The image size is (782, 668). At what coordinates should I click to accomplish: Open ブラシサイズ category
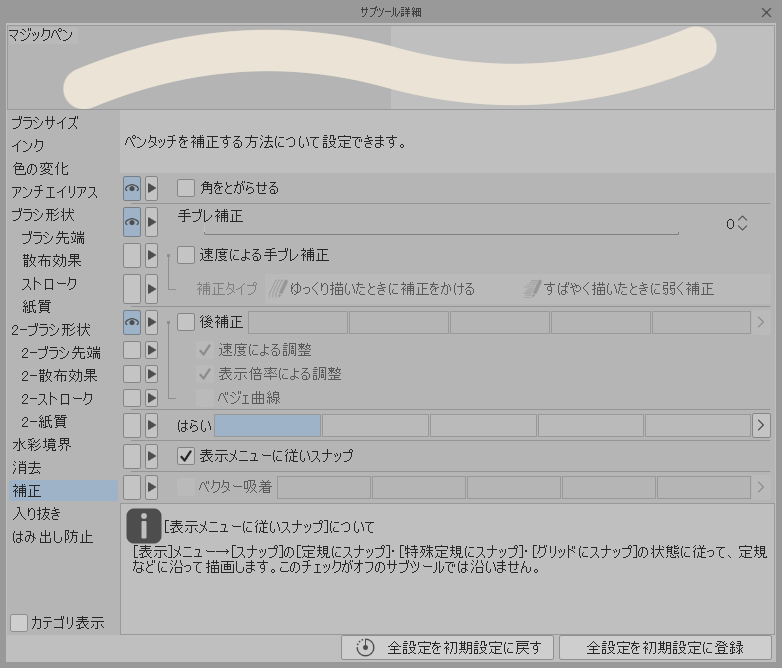point(45,122)
